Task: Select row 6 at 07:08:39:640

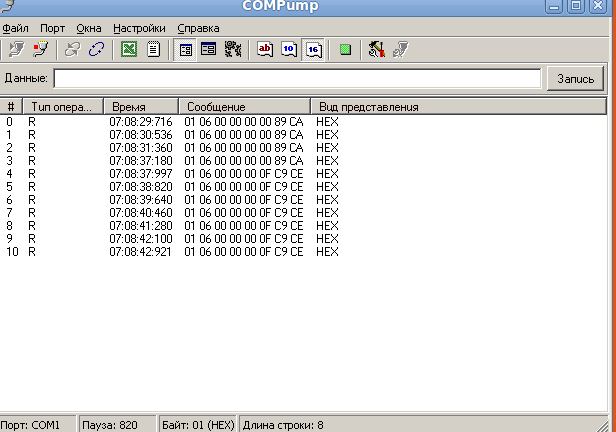Action: tap(303, 200)
